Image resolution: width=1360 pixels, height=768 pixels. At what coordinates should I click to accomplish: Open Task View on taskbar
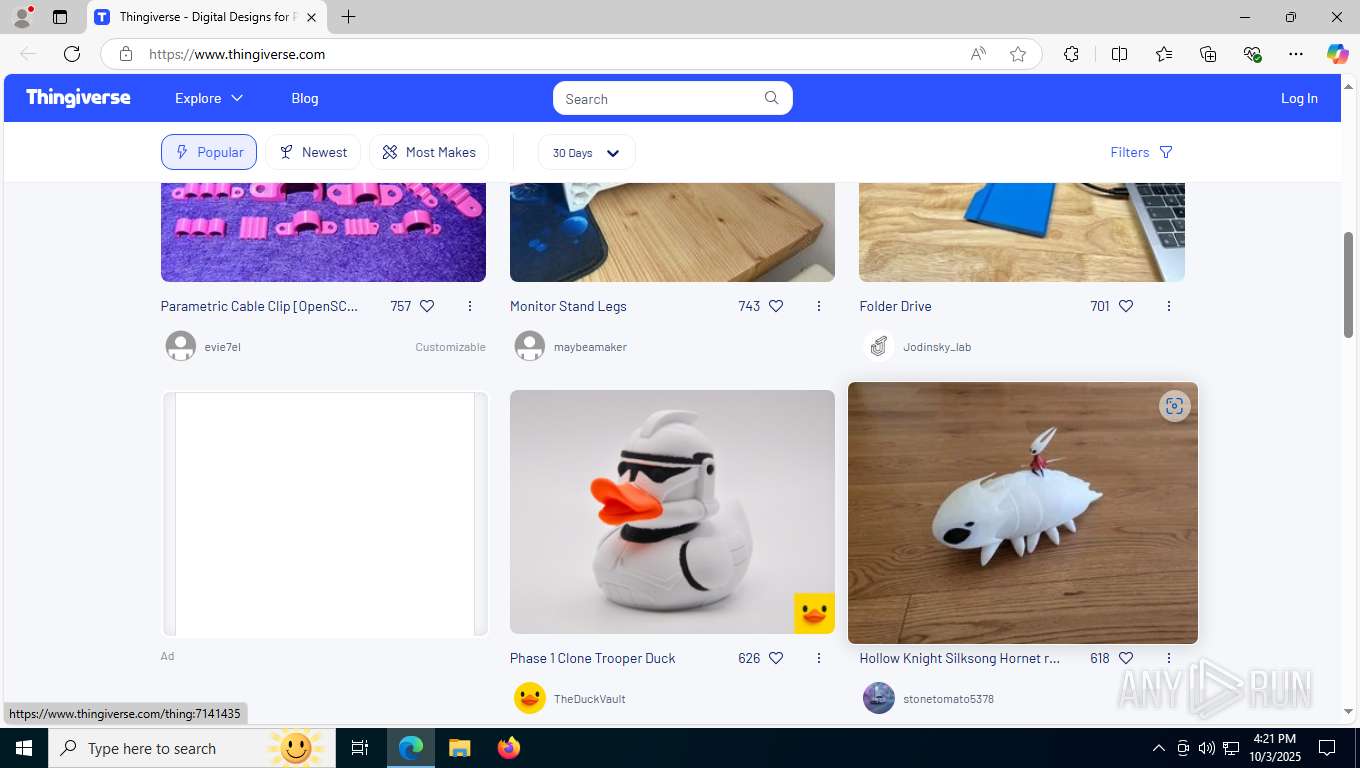pos(360,748)
